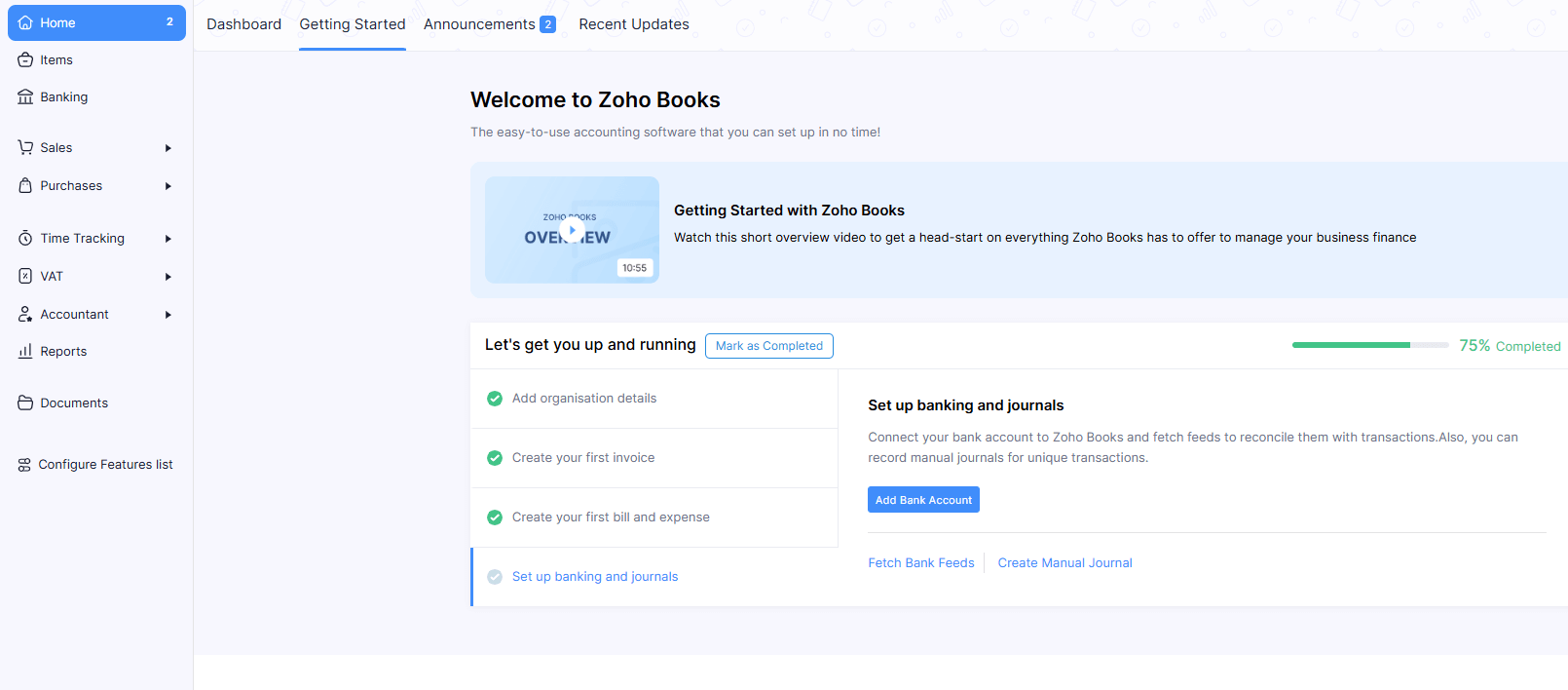This screenshot has height=690, width=1568.
Task: Click the Time Tracking clock icon
Action: click(25, 239)
